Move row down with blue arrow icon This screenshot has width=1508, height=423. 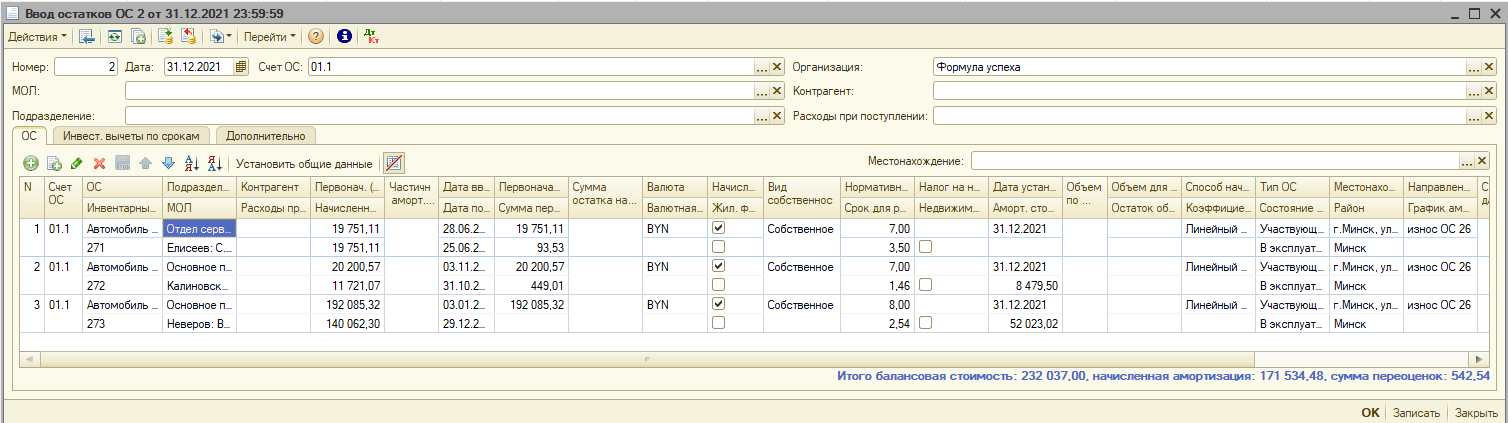click(x=168, y=163)
